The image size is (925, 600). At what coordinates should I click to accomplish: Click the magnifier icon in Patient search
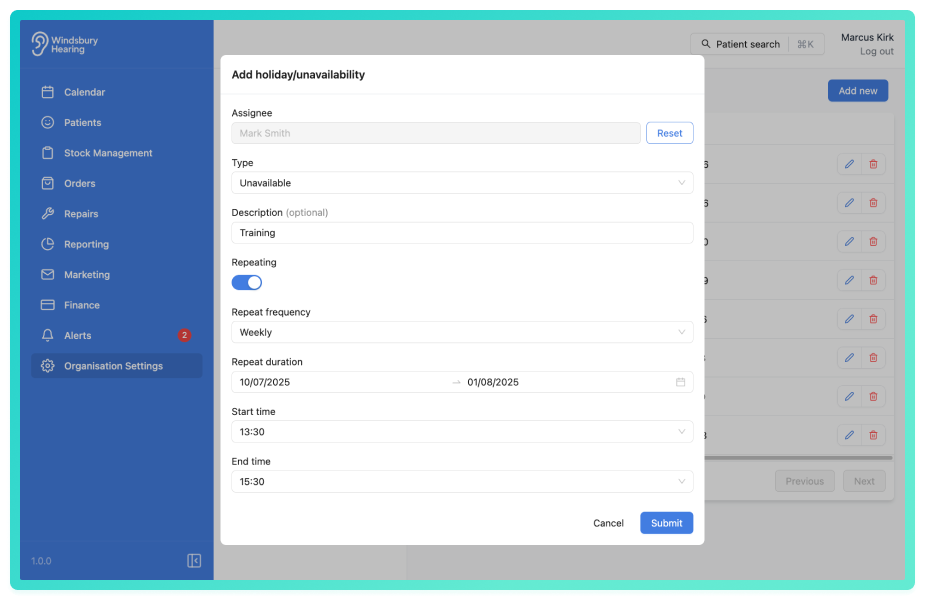706,44
